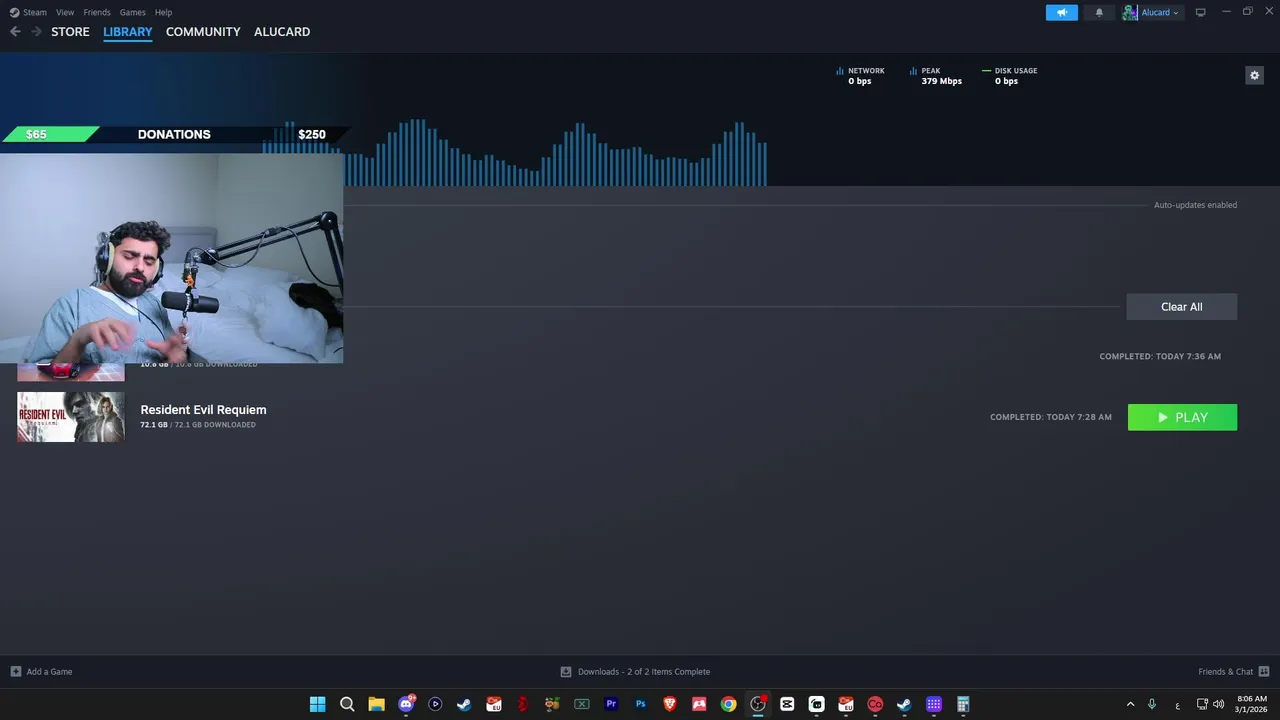
Task: Launch Adobe Premiere Pro from taskbar
Action: point(611,704)
